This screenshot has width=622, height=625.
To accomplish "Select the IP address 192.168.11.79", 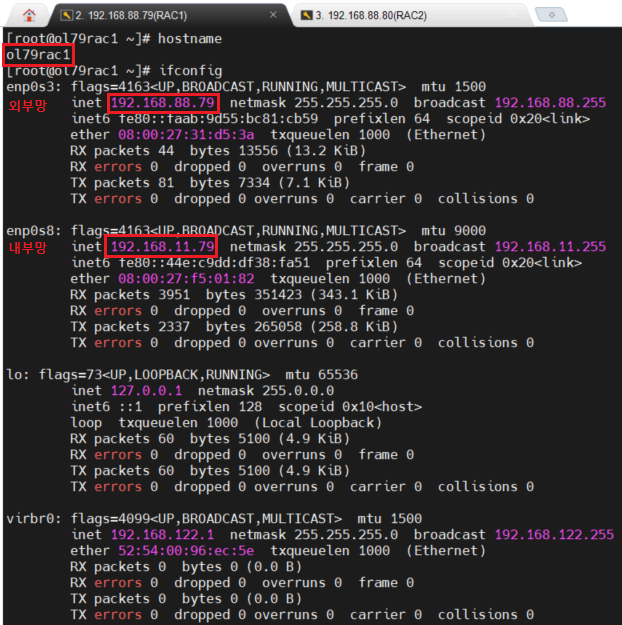I will [163, 247].
